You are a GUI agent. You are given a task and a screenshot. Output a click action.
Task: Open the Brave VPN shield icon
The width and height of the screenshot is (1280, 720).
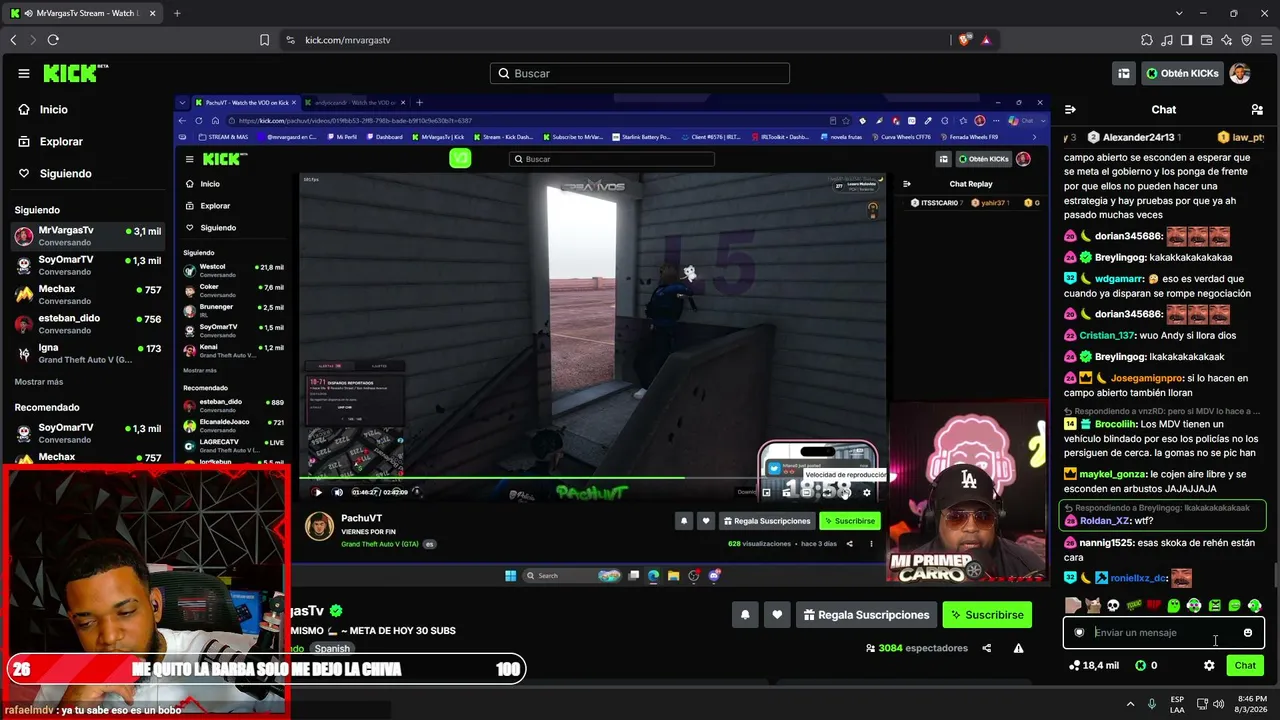point(1247,40)
